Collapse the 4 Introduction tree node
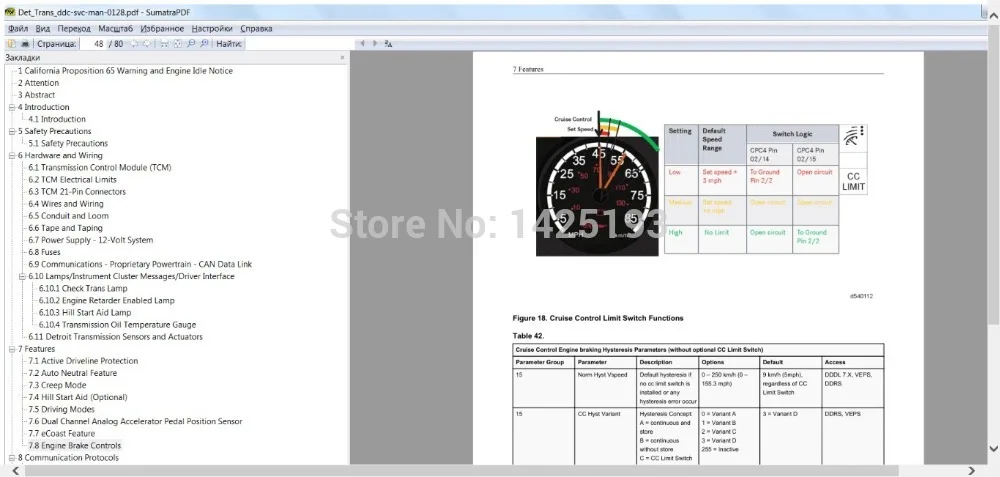Screen dimensions: 1000x477 click(x=11, y=107)
